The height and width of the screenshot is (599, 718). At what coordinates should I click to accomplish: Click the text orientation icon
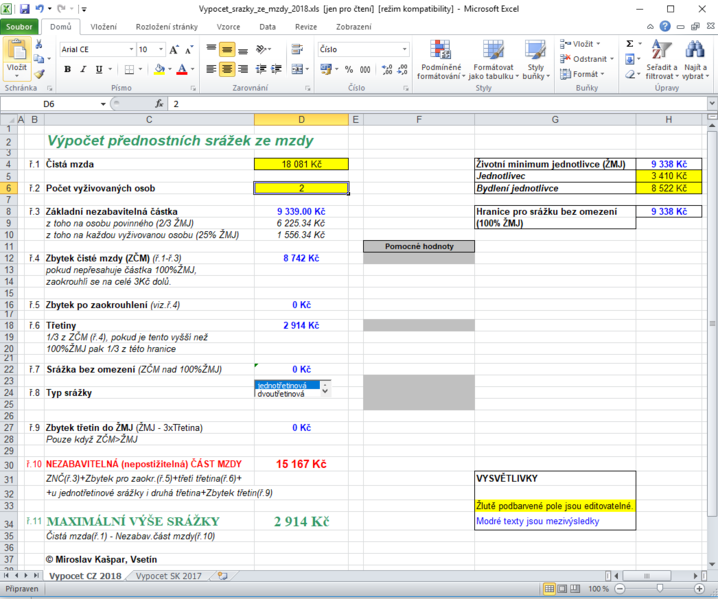point(261,49)
